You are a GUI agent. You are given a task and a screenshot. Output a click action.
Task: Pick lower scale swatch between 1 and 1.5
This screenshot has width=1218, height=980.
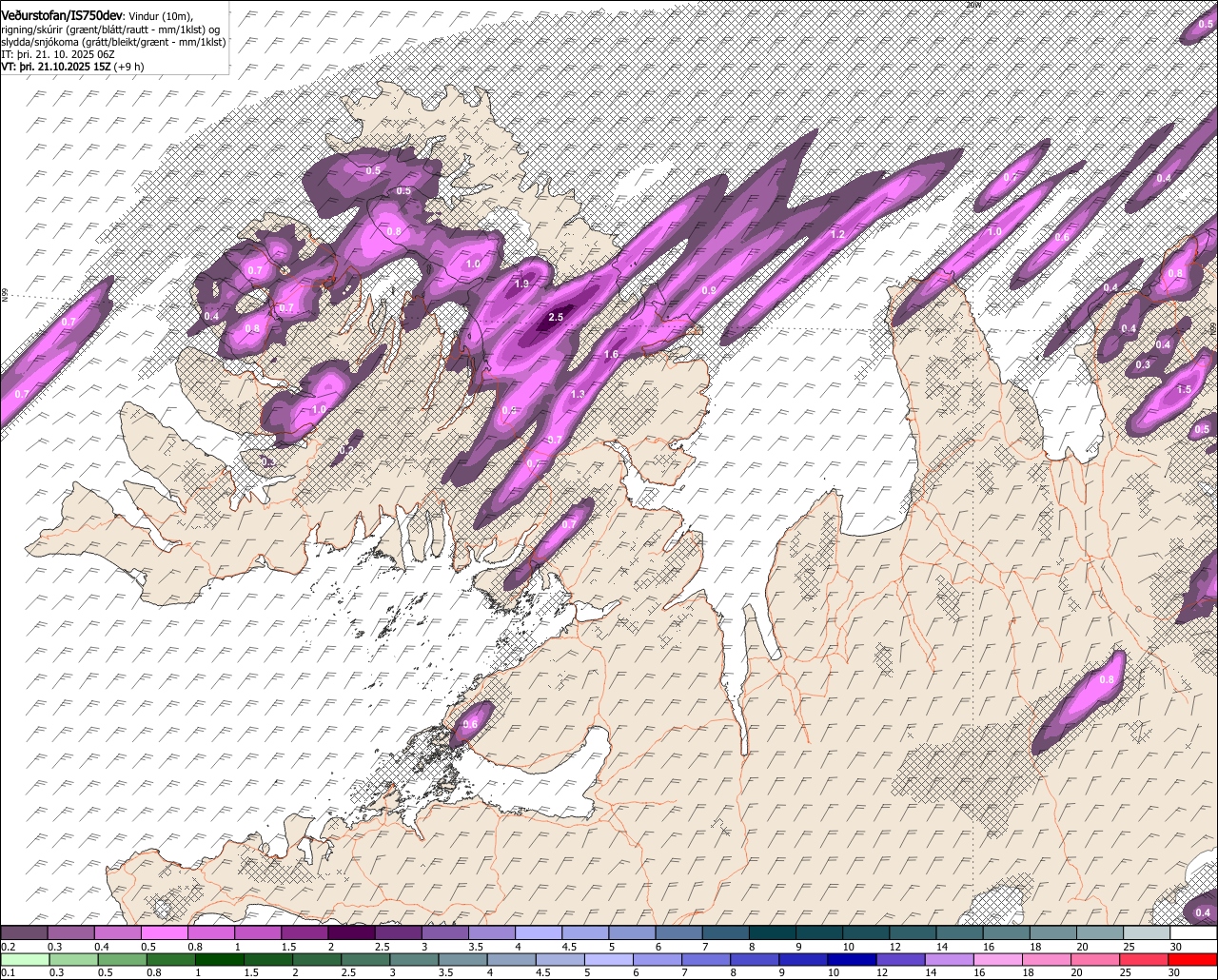tap(220, 959)
